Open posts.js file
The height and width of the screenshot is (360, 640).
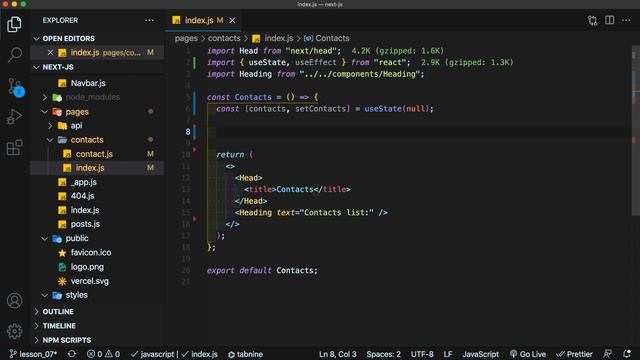(x=85, y=224)
